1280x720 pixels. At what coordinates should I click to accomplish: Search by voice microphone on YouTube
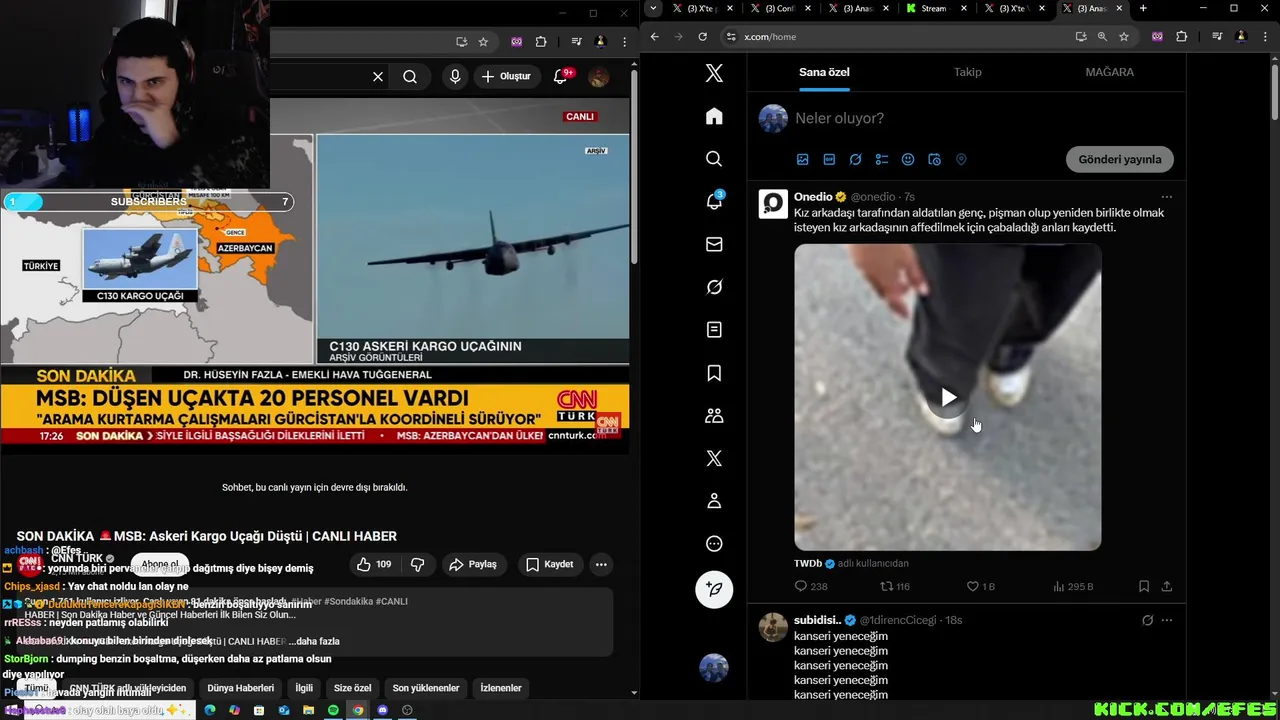[455, 76]
